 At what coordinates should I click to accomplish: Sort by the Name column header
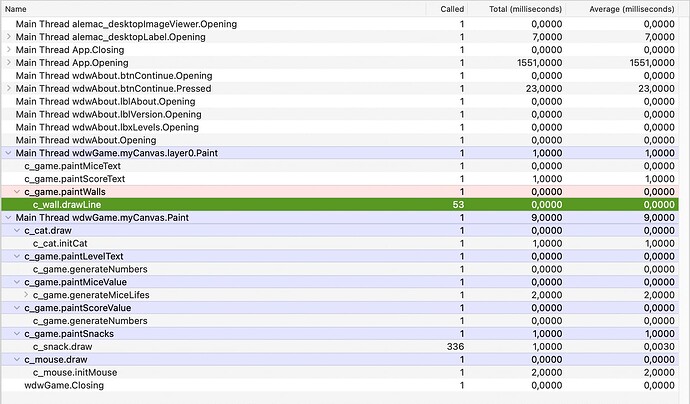coord(213,9)
